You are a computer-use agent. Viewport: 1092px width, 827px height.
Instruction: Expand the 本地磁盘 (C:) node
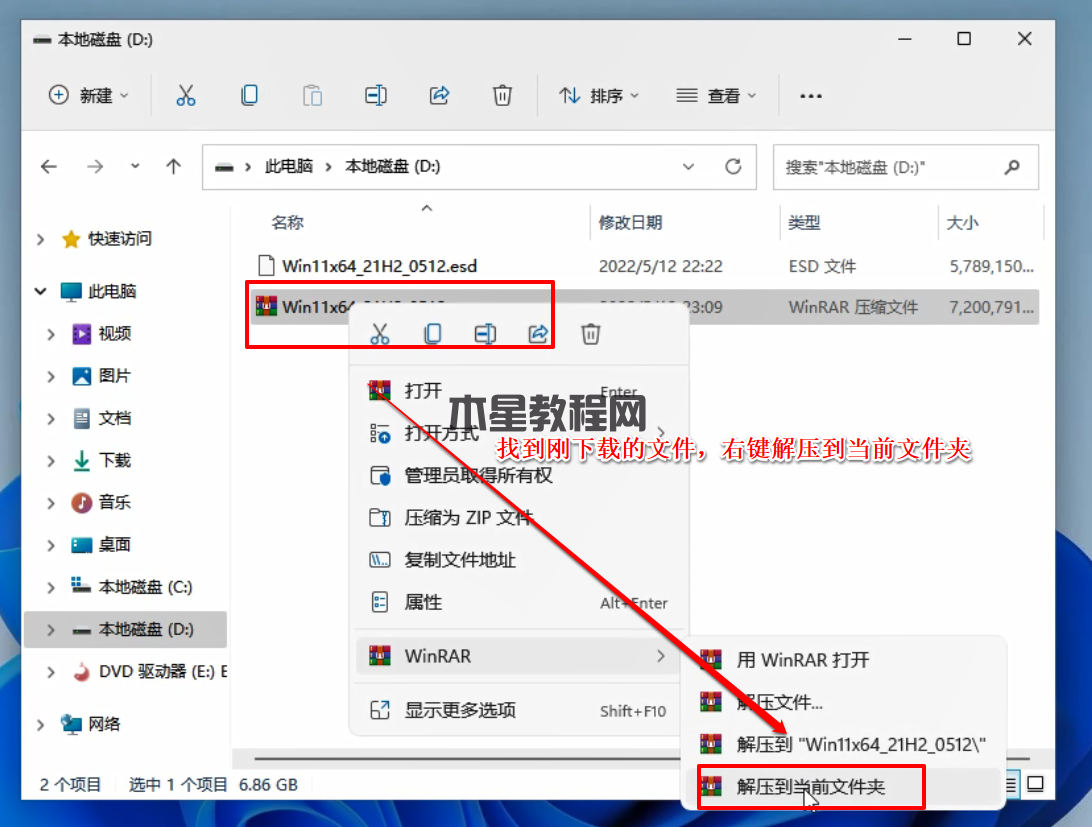coord(51,587)
